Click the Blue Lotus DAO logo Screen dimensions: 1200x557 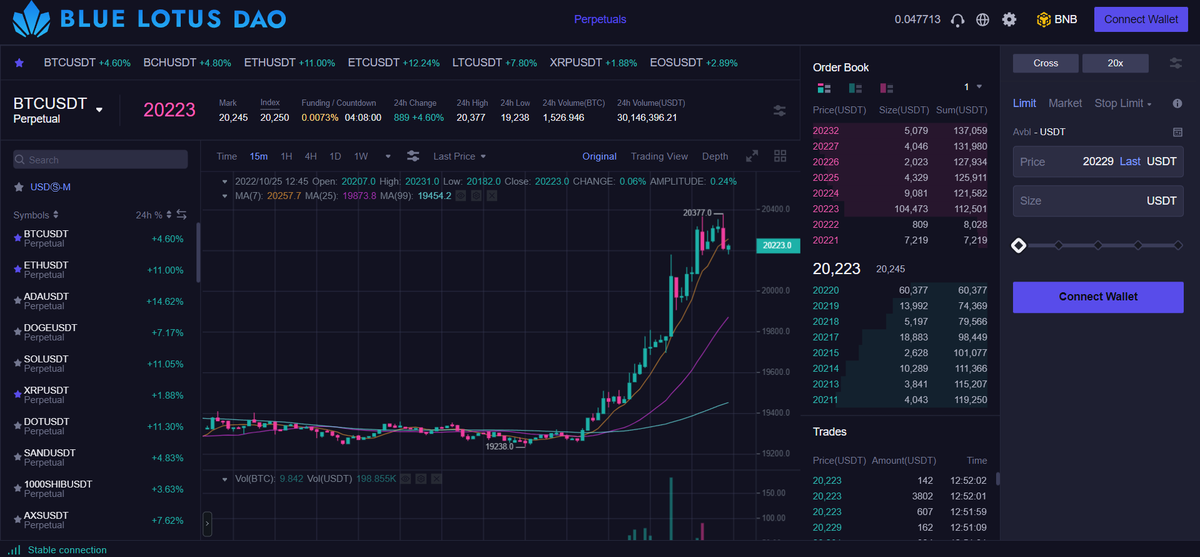point(148,18)
